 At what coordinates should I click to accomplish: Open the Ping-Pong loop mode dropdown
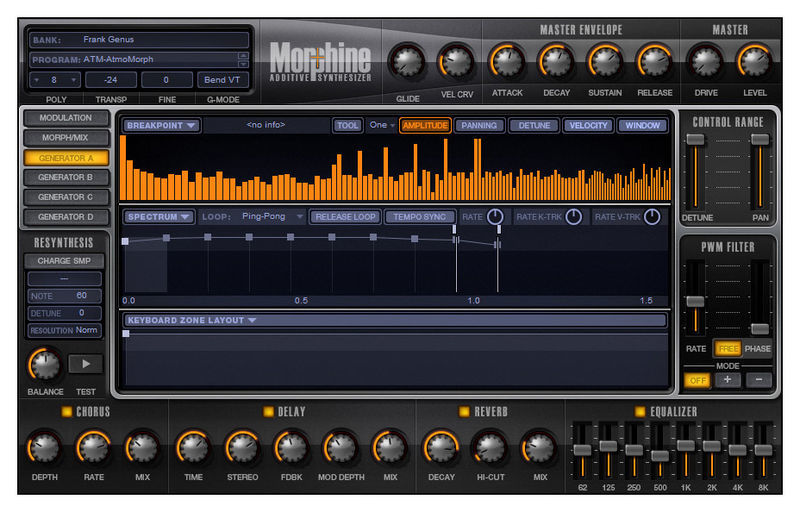(x=272, y=217)
